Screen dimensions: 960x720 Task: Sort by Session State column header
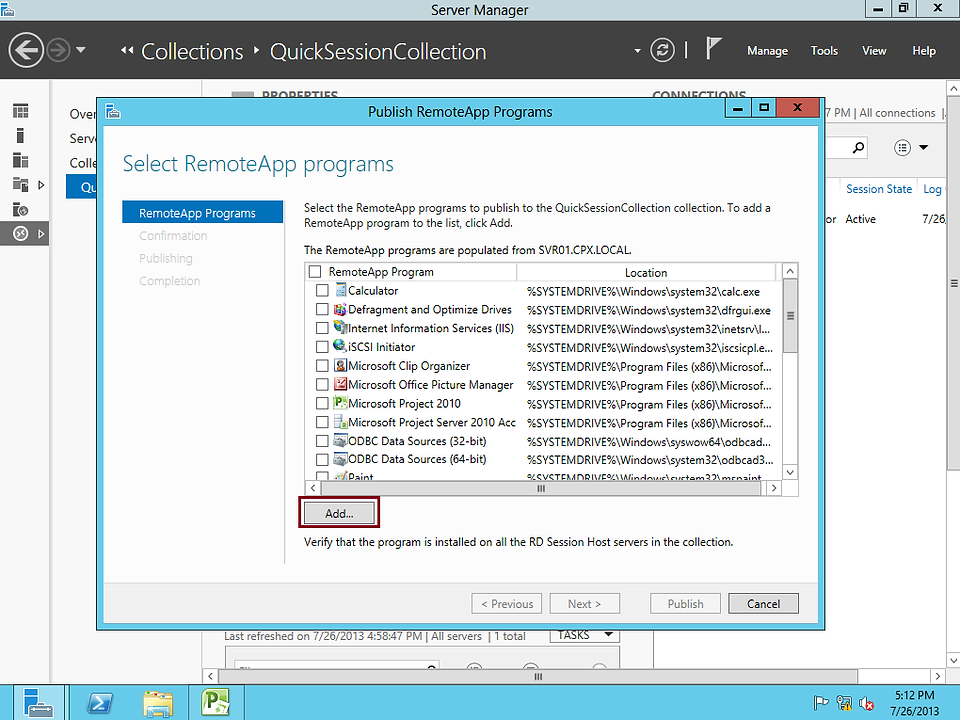tap(879, 189)
